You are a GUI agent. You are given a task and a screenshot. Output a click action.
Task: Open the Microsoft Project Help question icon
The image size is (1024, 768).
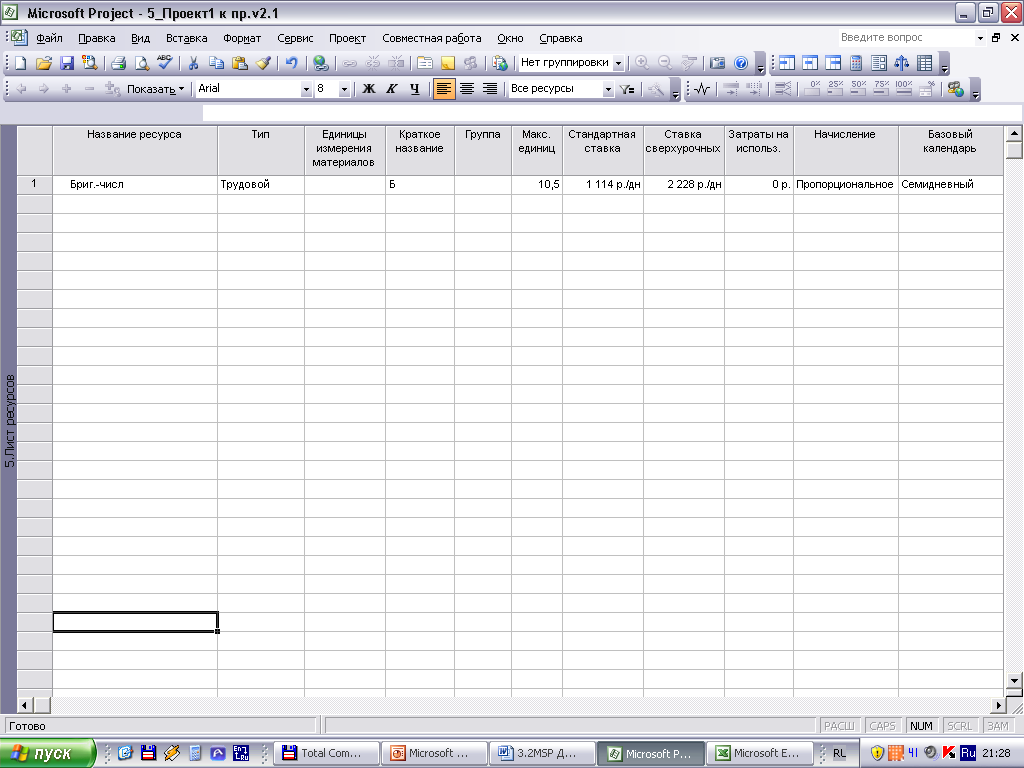point(741,63)
